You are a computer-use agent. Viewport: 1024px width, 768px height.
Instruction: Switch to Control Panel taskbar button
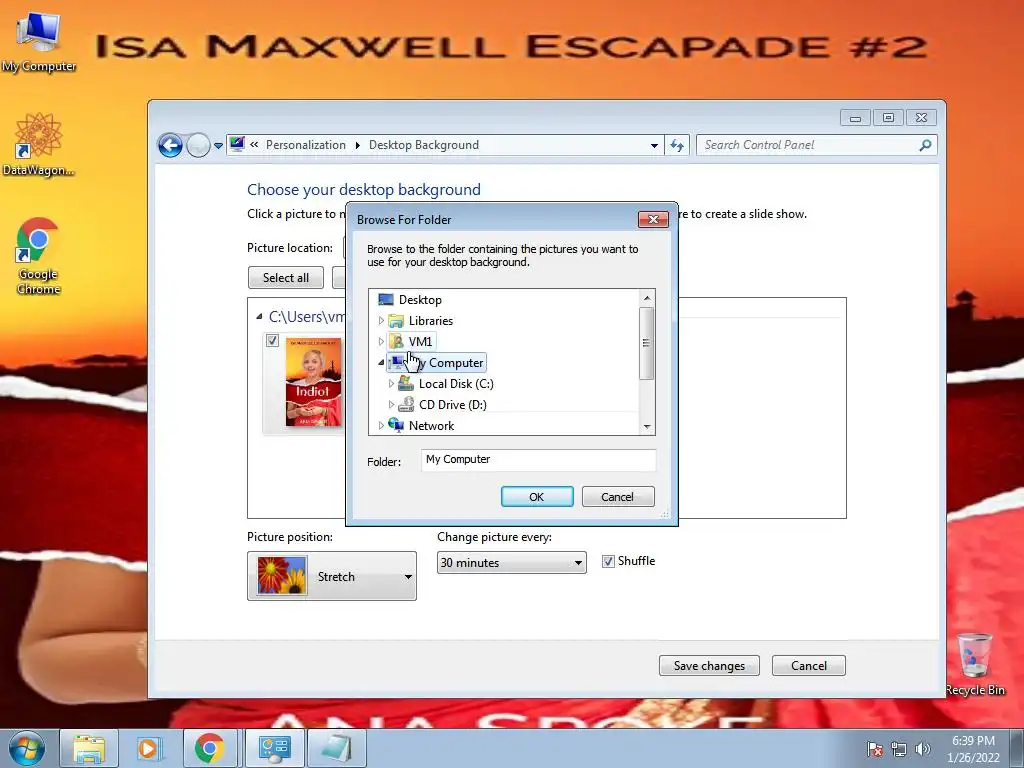[x=275, y=748]
